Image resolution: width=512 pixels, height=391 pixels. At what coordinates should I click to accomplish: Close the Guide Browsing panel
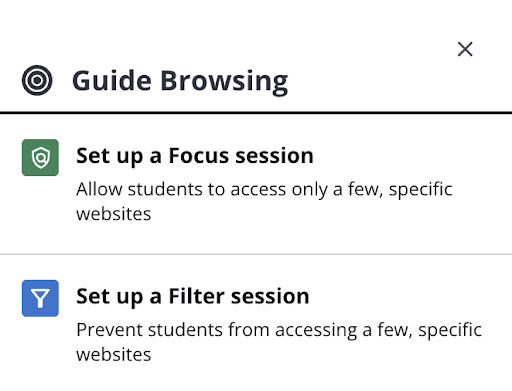tap(465, 49)
